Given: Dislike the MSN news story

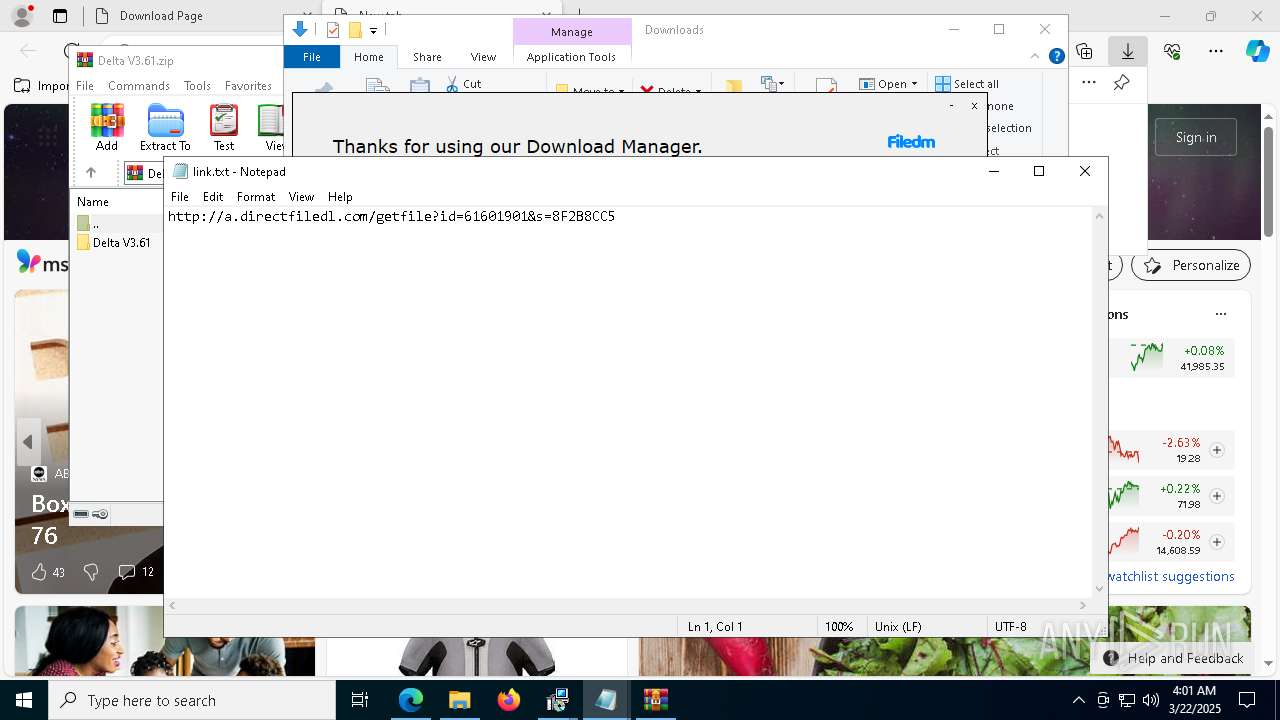Looking at the screenshot, I should 91,572.
